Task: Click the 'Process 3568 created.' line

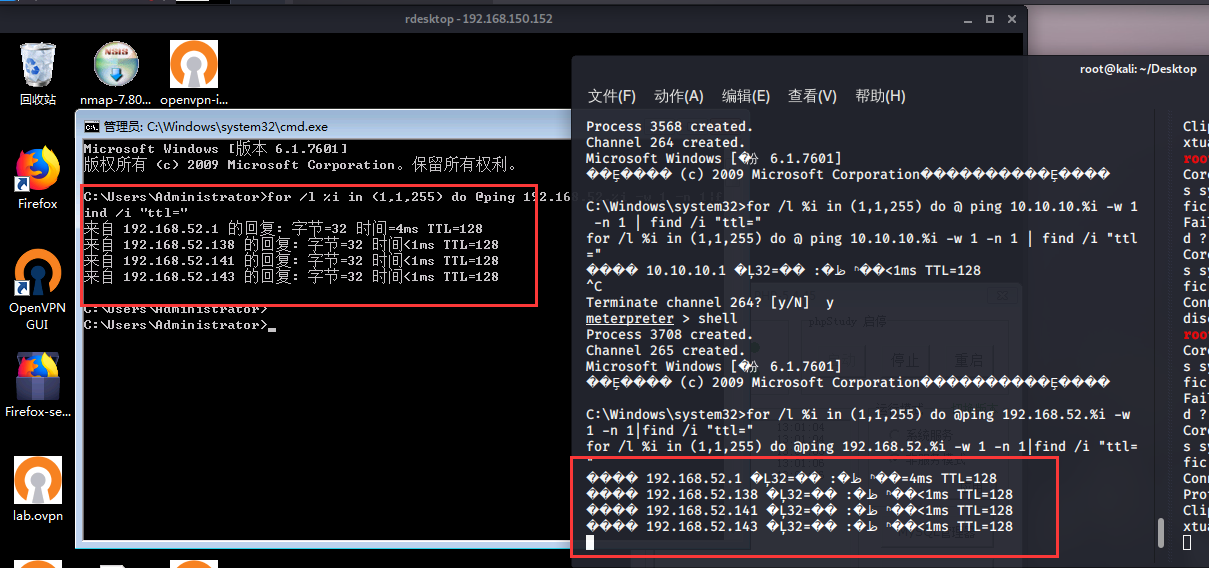Action: [670, 127]
